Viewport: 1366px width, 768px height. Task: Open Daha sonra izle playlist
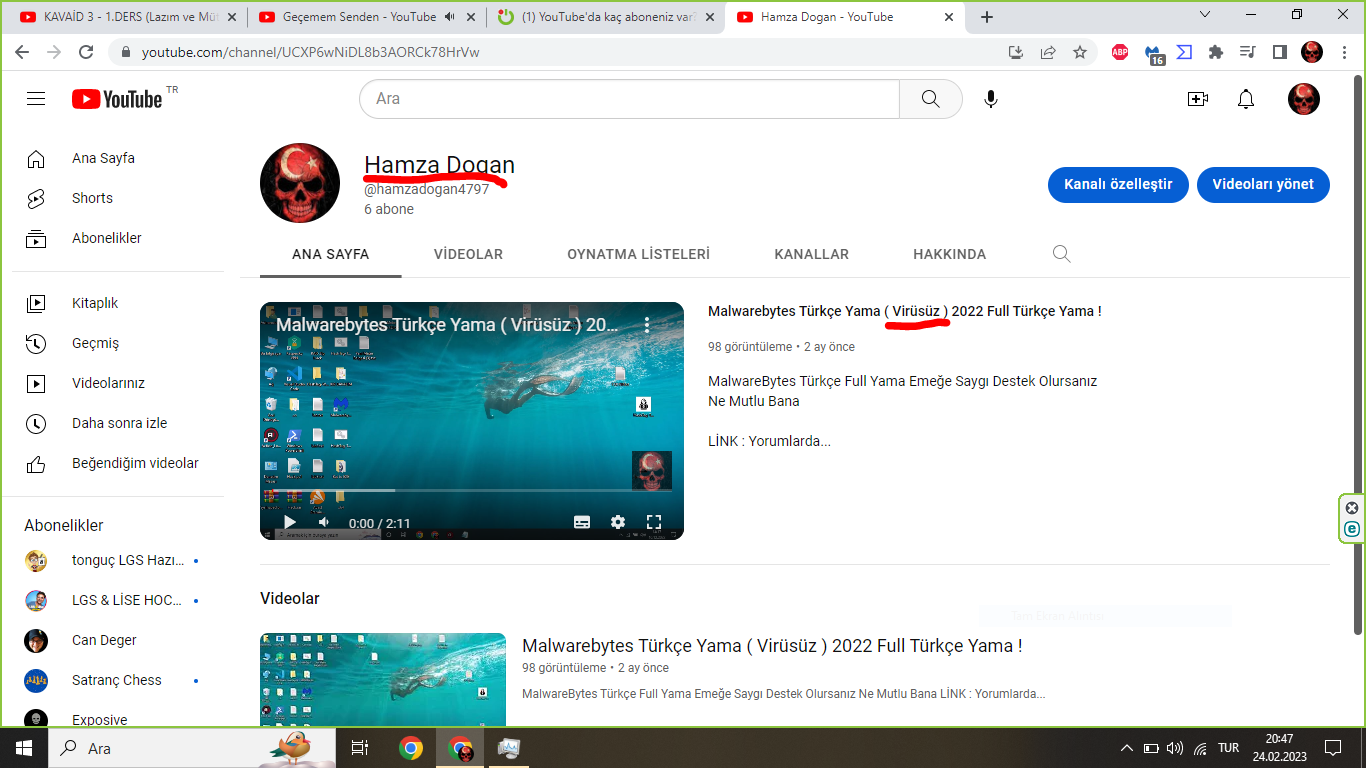[118, 423]
